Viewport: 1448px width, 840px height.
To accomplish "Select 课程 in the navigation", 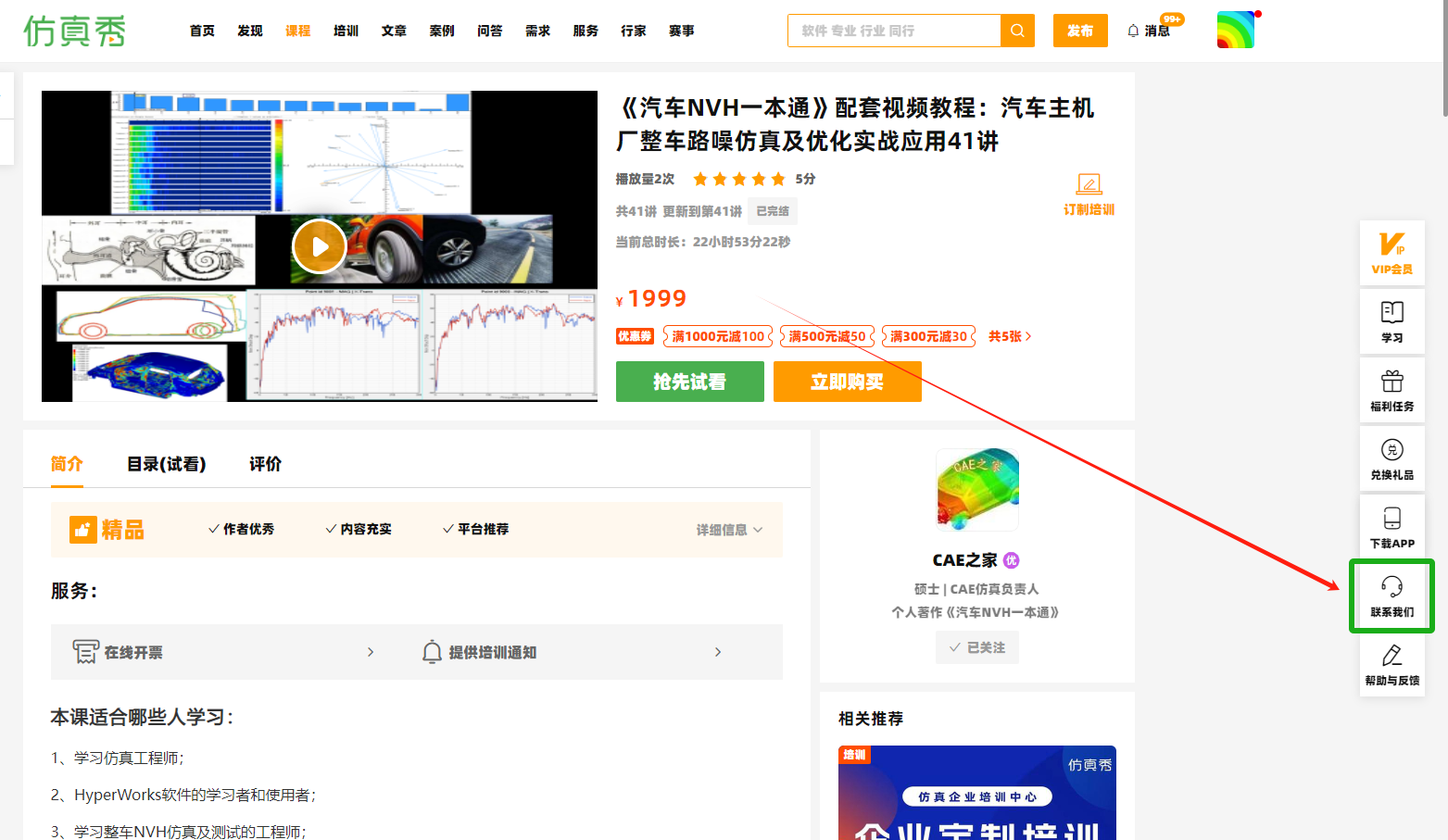I will 298,31.
